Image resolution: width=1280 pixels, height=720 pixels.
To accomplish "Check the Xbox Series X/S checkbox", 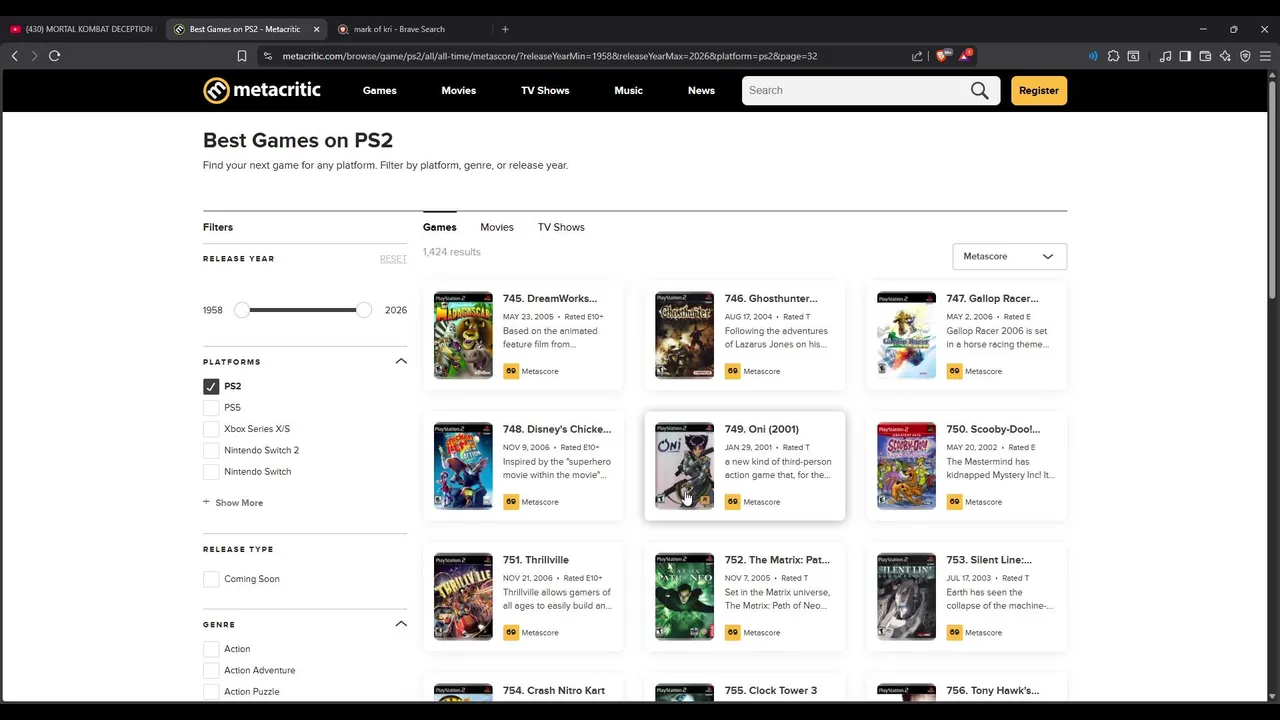I will pyautogui.click(x=211, y=429).
